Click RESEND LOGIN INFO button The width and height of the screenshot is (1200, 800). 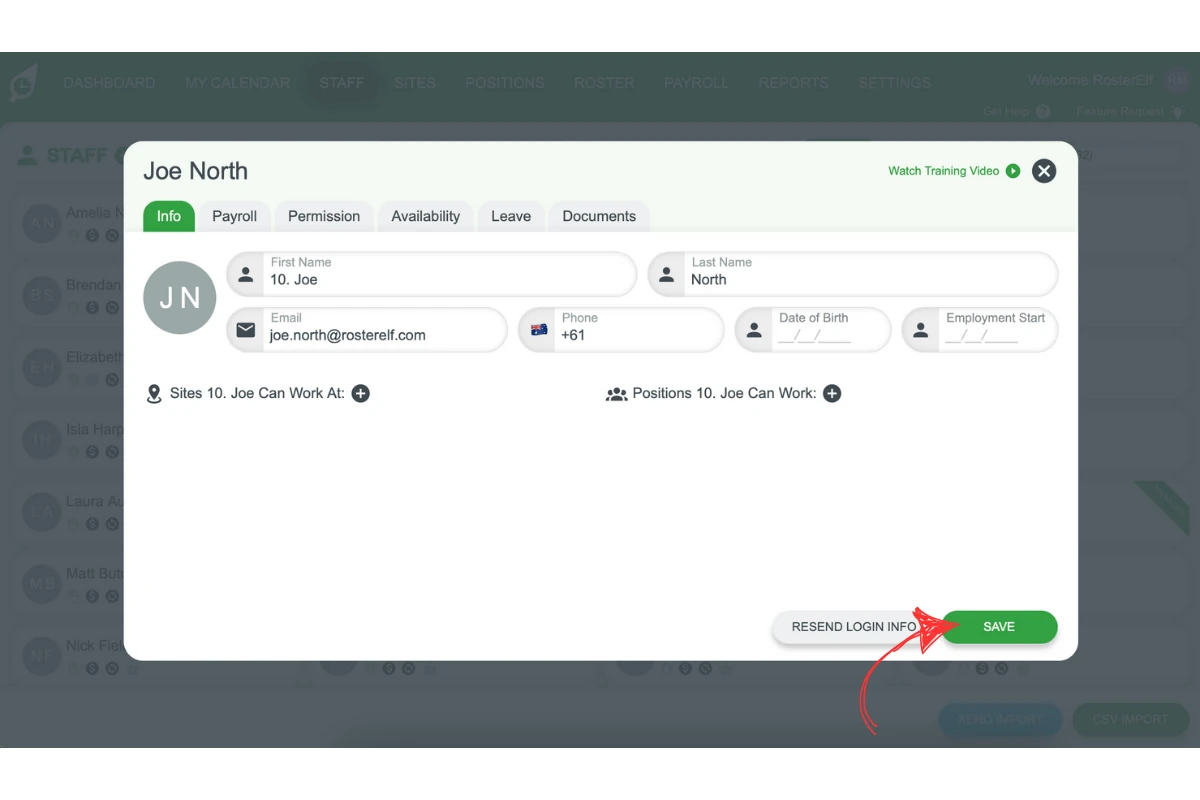[854, 627]
